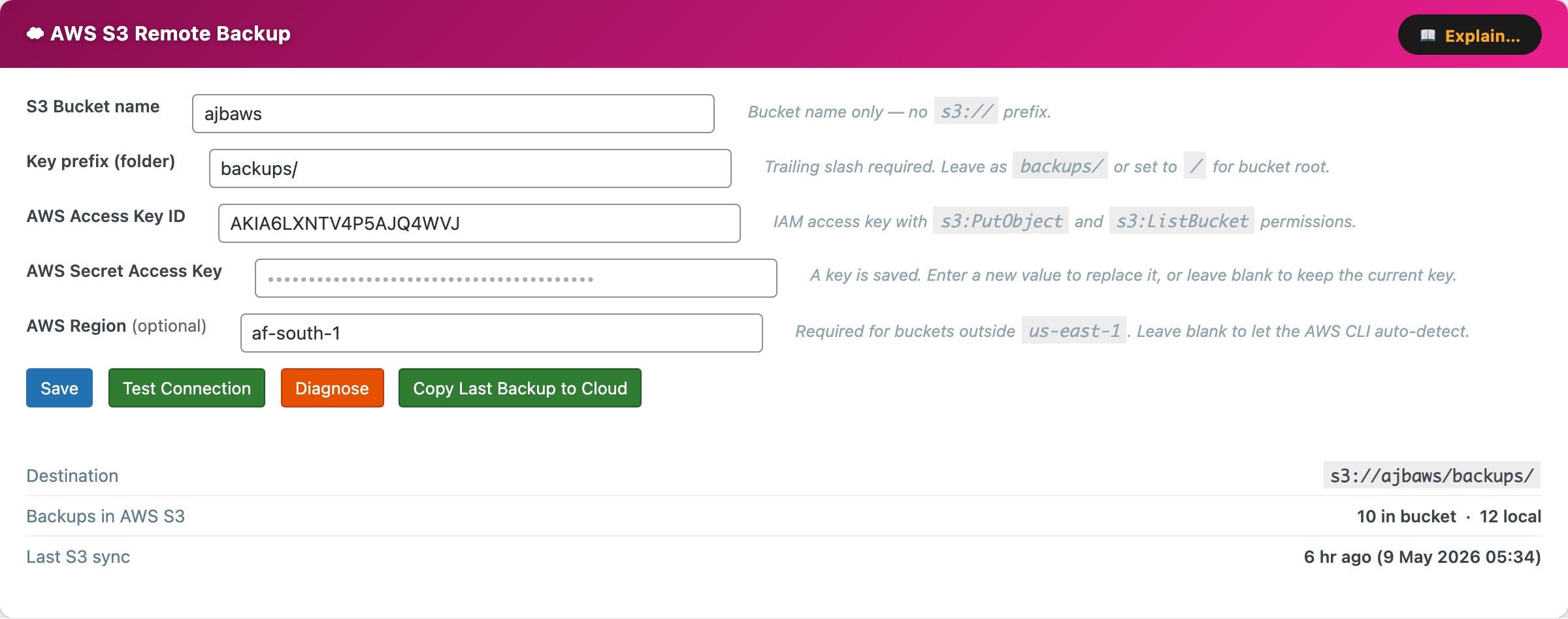
Task: Click the Key prefix (folder) label
Action: [x=101, y=161]
